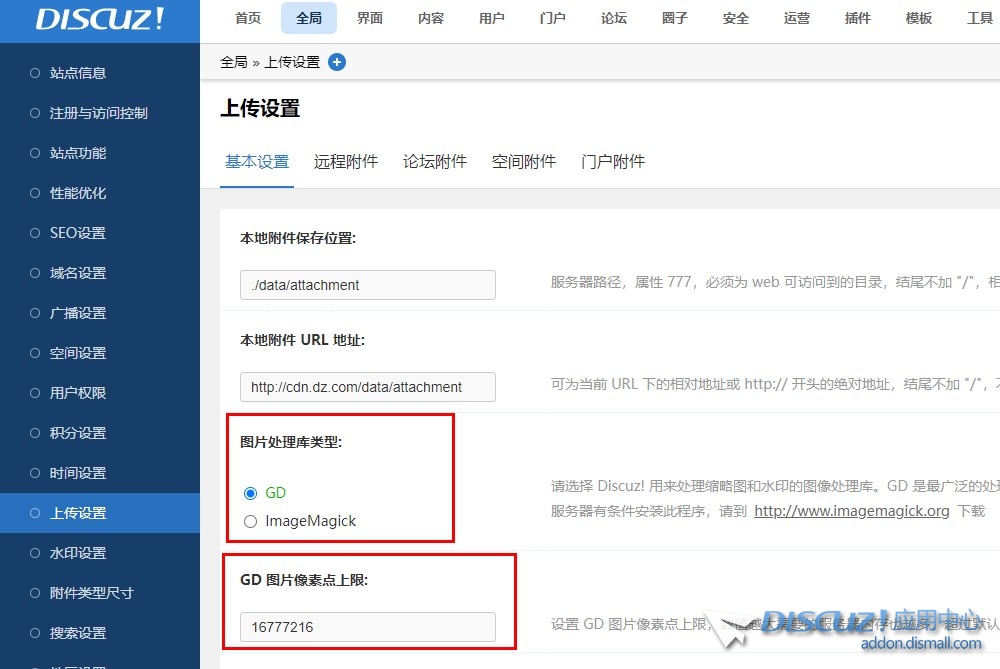Click the 全局 breadcrumb link
Viewport: 1000px width, 669px height.
233,62
